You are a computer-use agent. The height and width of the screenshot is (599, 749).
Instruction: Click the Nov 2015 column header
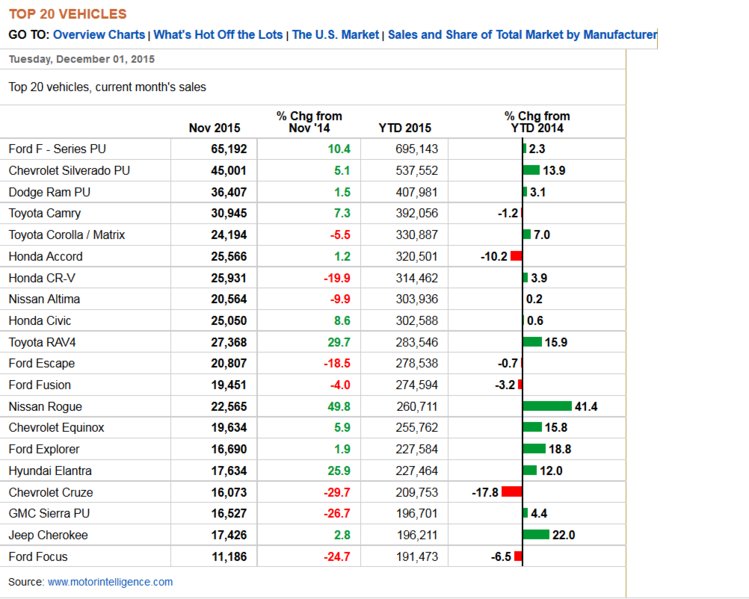coord(214,128)
